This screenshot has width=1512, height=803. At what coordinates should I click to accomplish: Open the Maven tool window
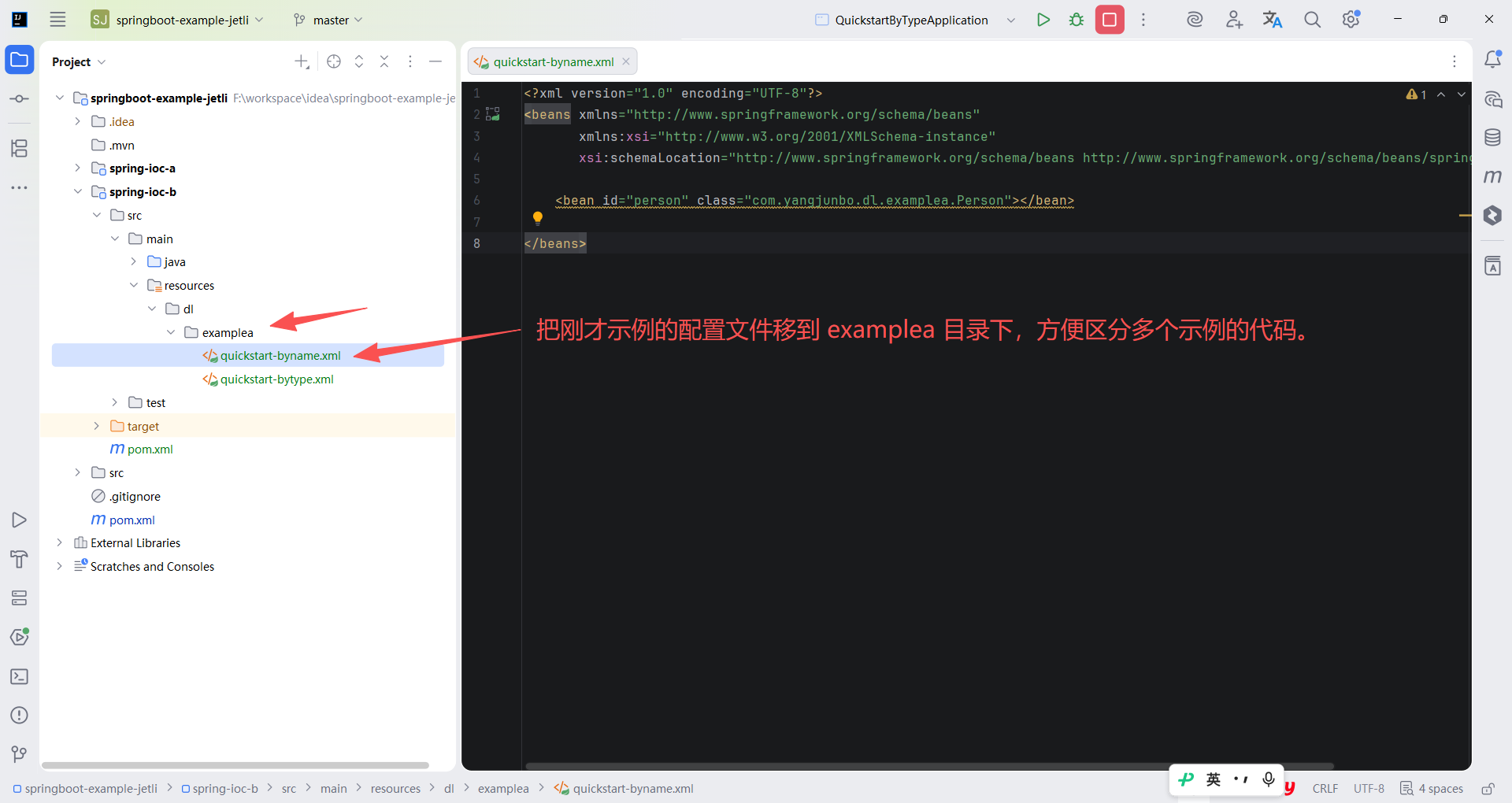[1492, 176]
